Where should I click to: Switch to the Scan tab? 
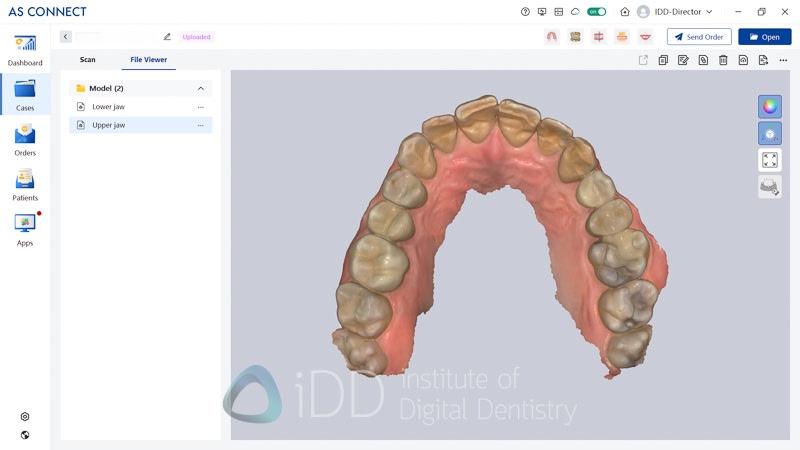[88, 60]
